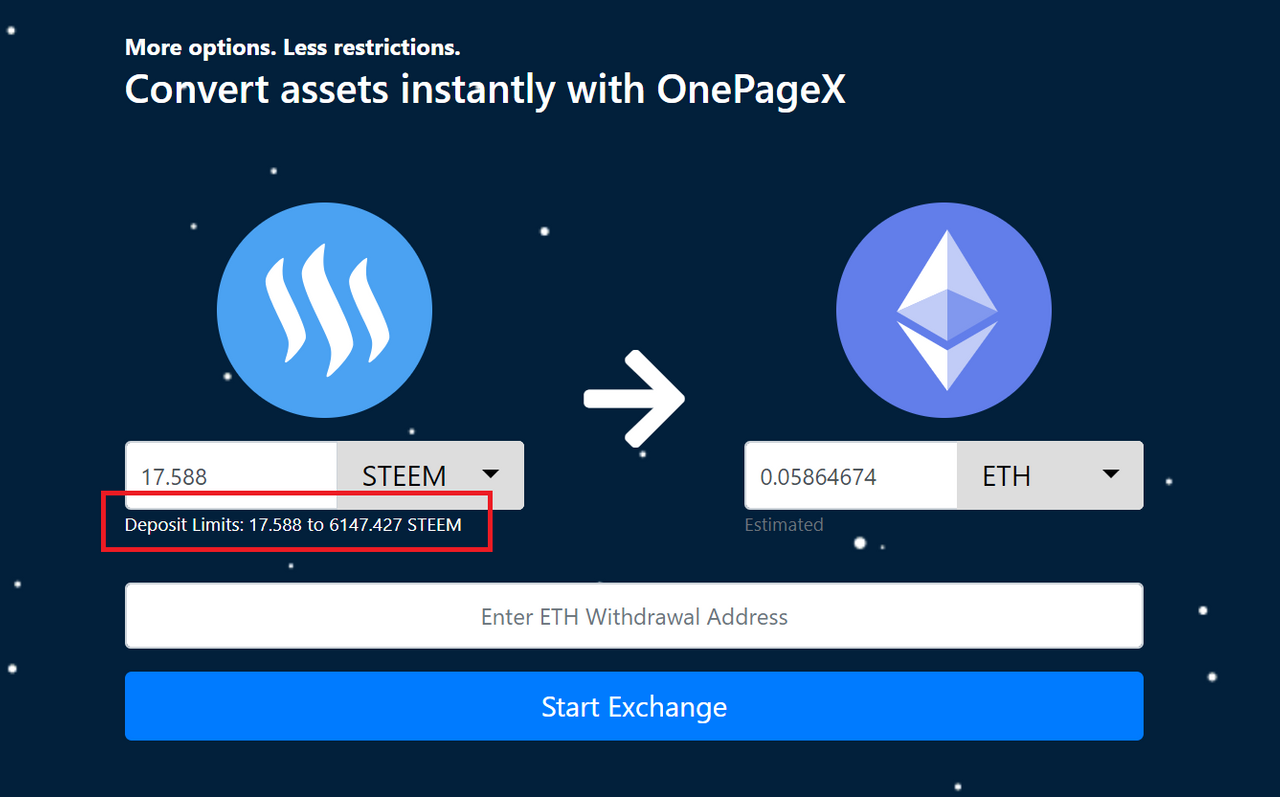
Task: Focus the 17.588 deposit amount field
Action: point(231,475)
